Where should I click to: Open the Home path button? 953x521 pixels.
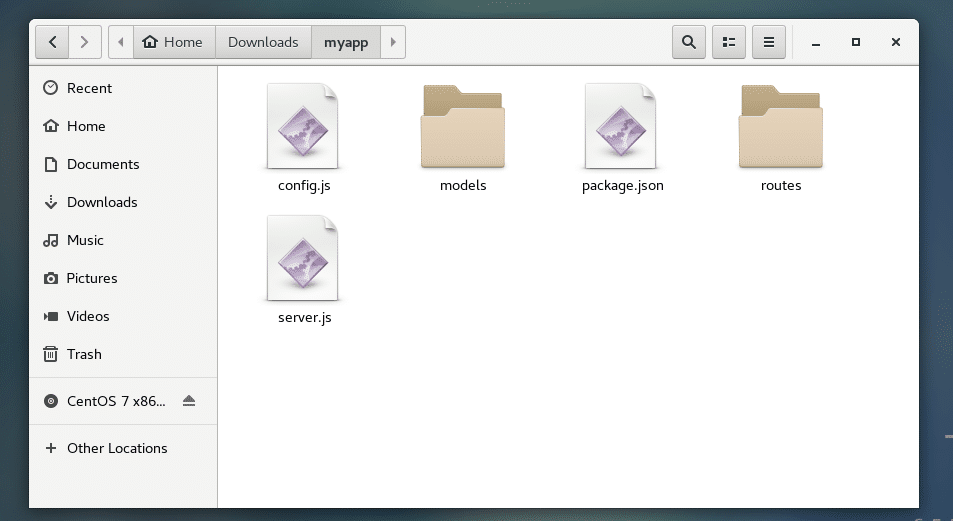pyautogui.click(x=174, y=42)
